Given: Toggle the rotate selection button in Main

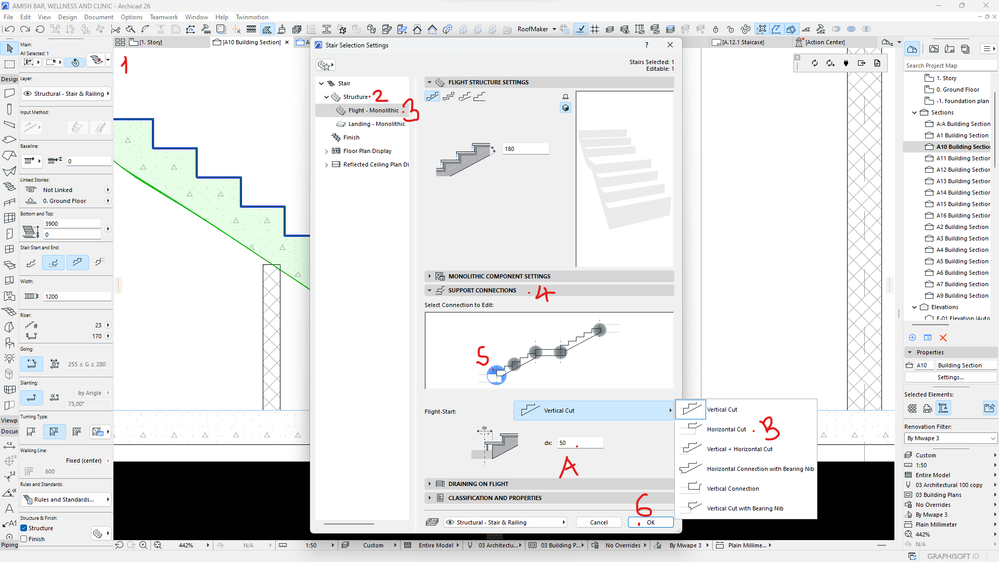Looking at the screenshot, I should (x=75, y=62).
